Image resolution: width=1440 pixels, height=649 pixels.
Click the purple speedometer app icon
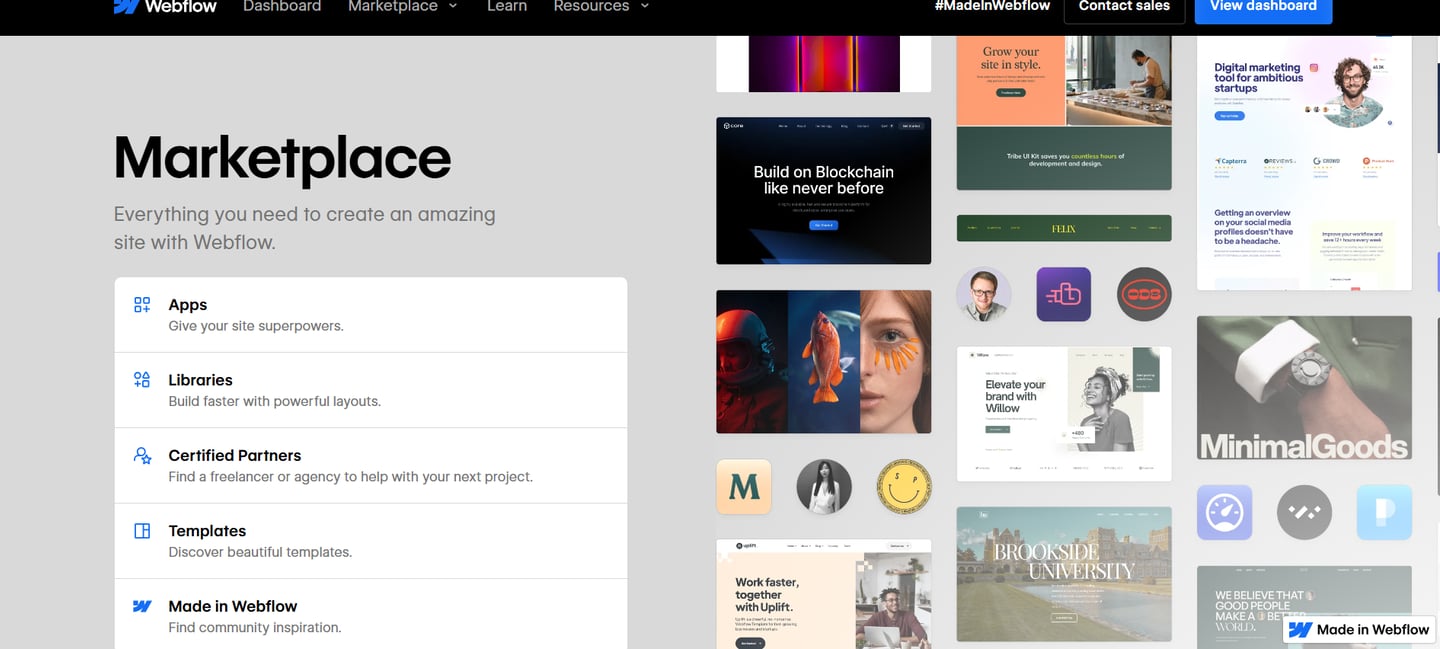tap(1224, 512)
